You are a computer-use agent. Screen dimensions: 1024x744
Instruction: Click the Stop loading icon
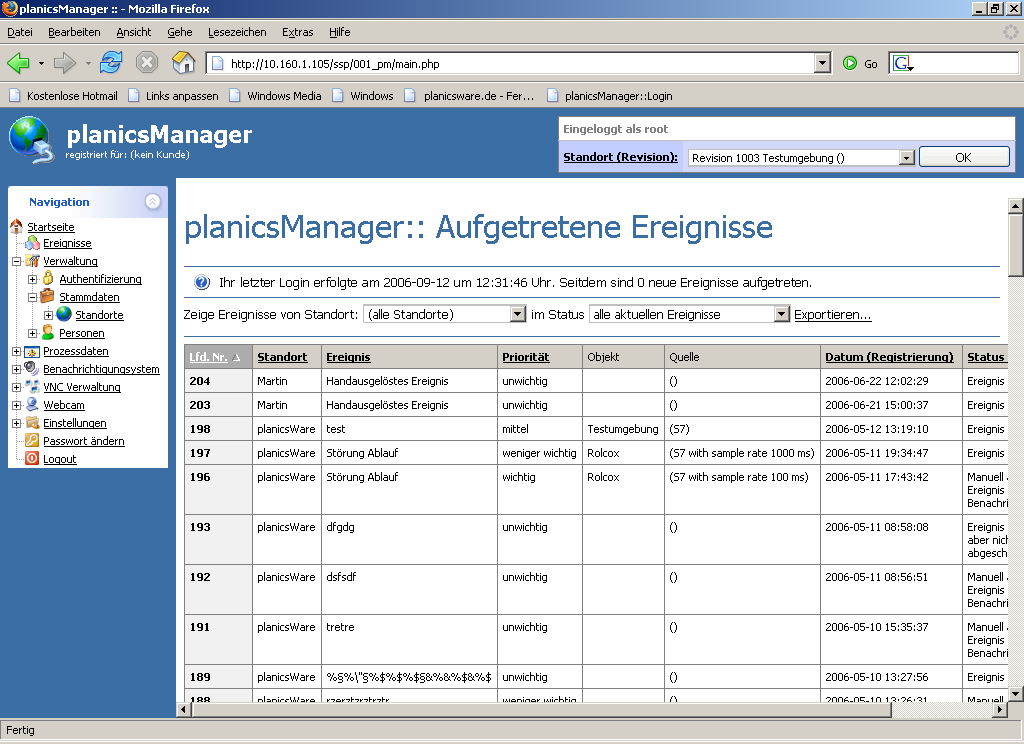click(x=147, y=63)
